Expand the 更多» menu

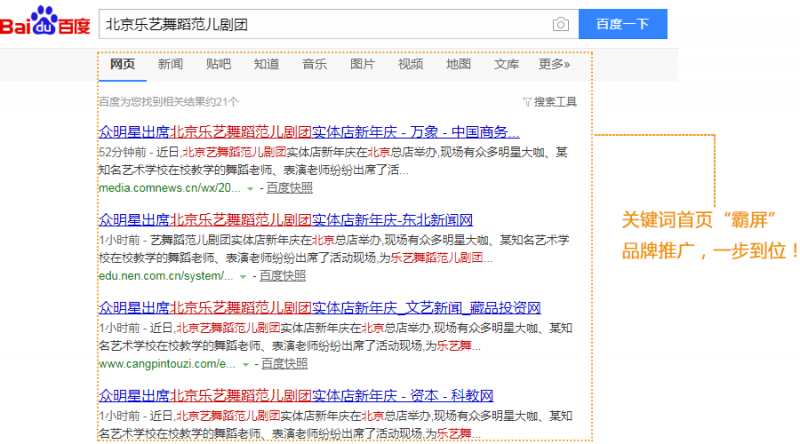[x=554, y=65]
